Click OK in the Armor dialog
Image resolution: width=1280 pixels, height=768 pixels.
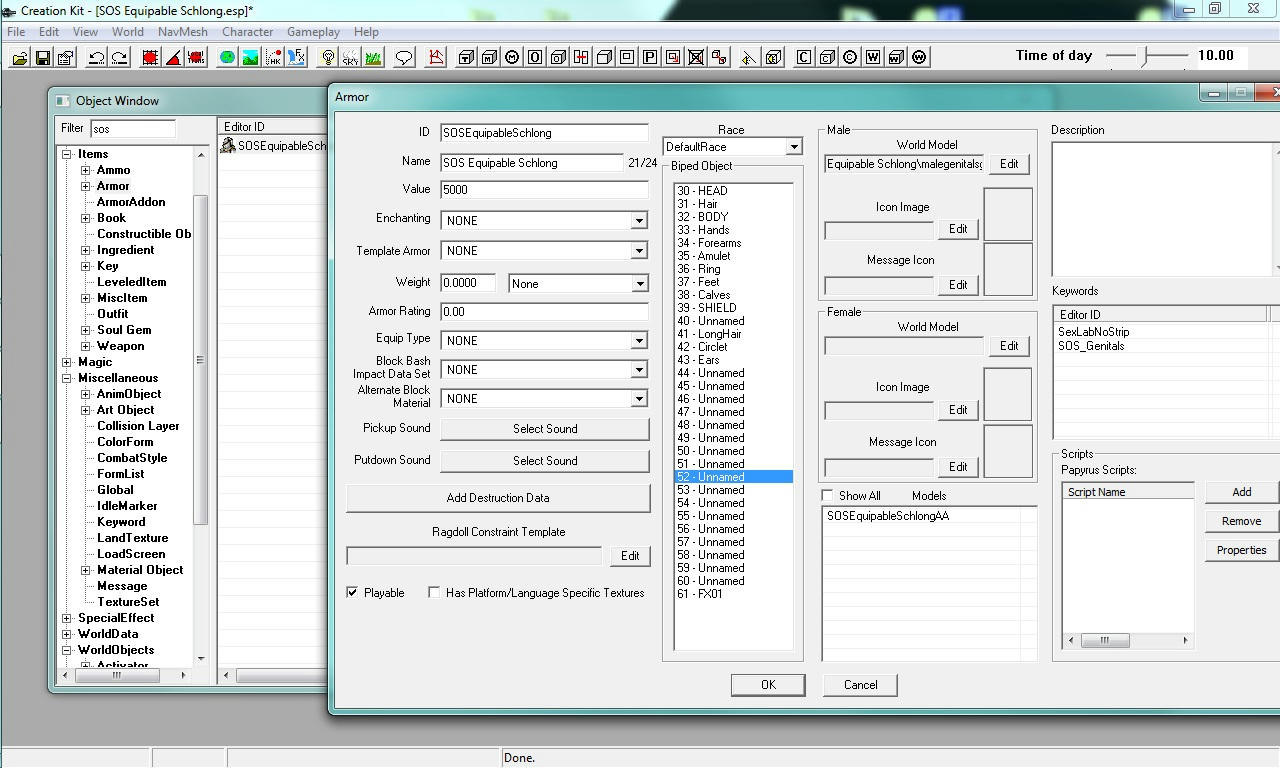tap(768, 685)
